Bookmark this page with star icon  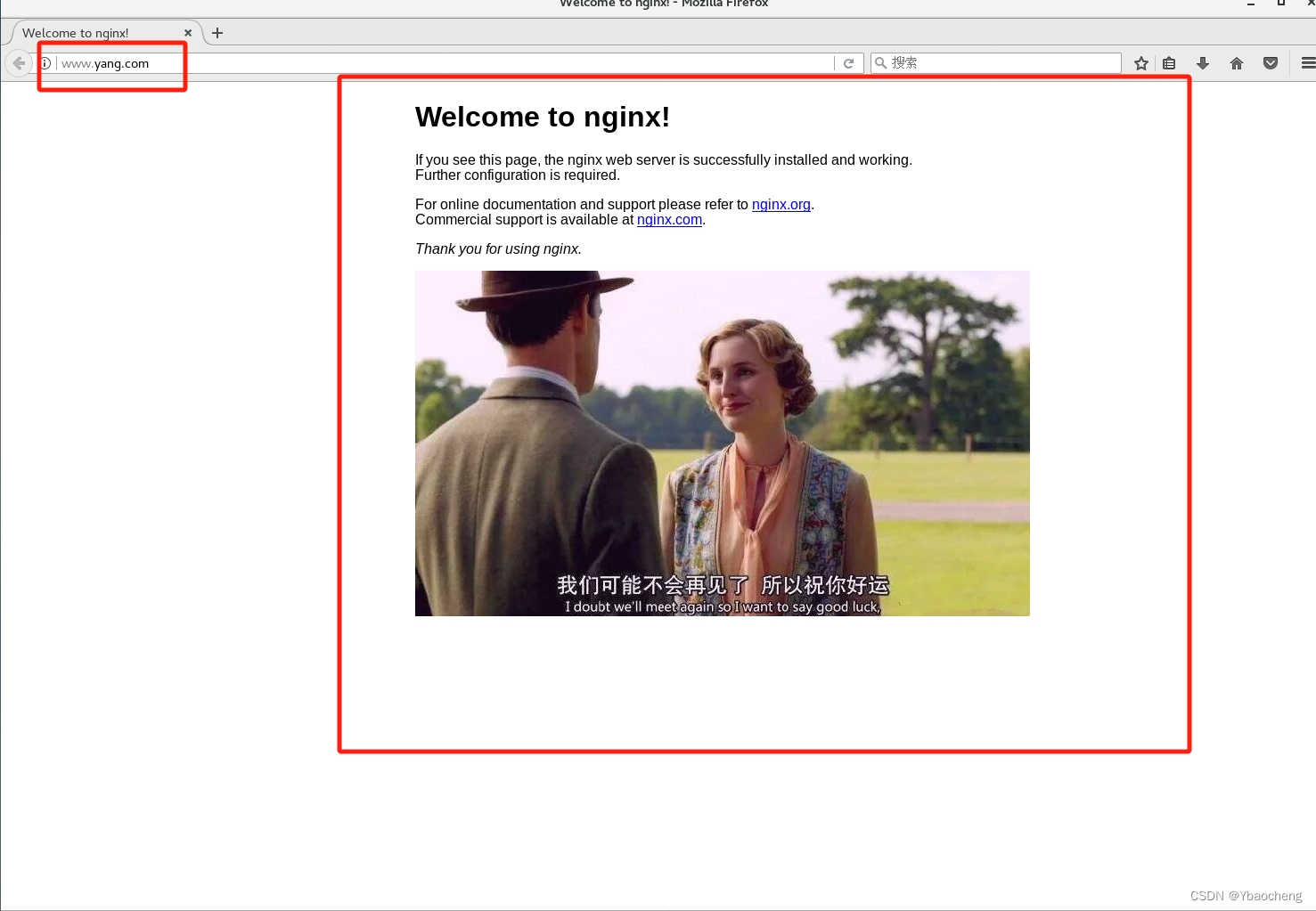pos(1141,63)
